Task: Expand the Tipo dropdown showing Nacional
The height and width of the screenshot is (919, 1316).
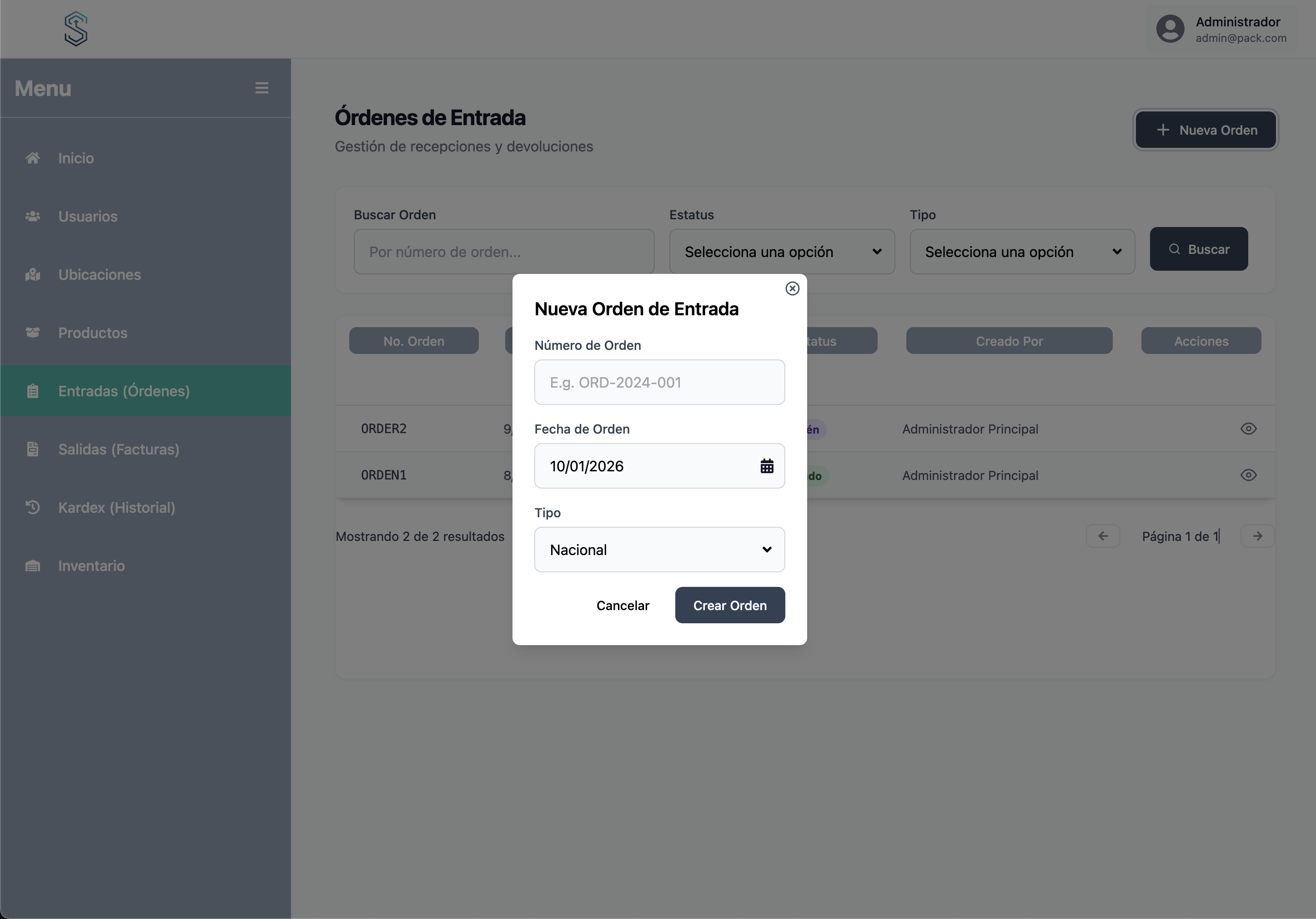Action: coord(659,550)
